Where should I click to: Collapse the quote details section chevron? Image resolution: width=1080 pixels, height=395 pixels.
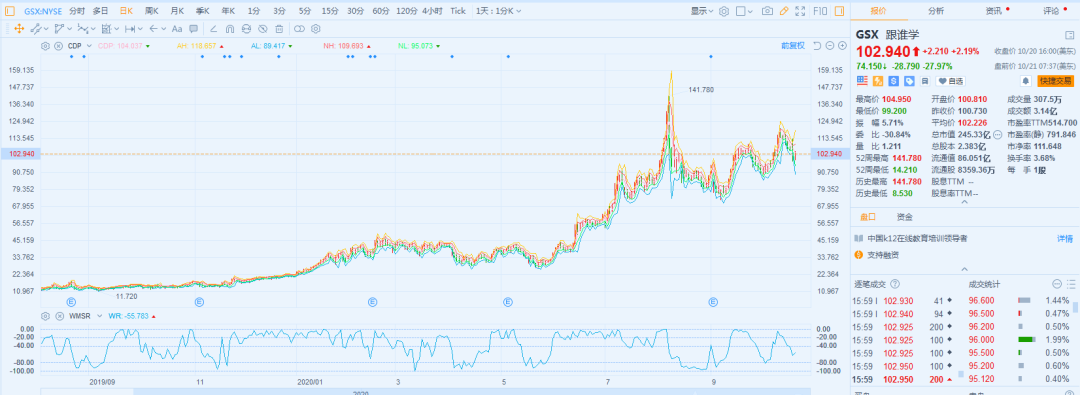964,202
